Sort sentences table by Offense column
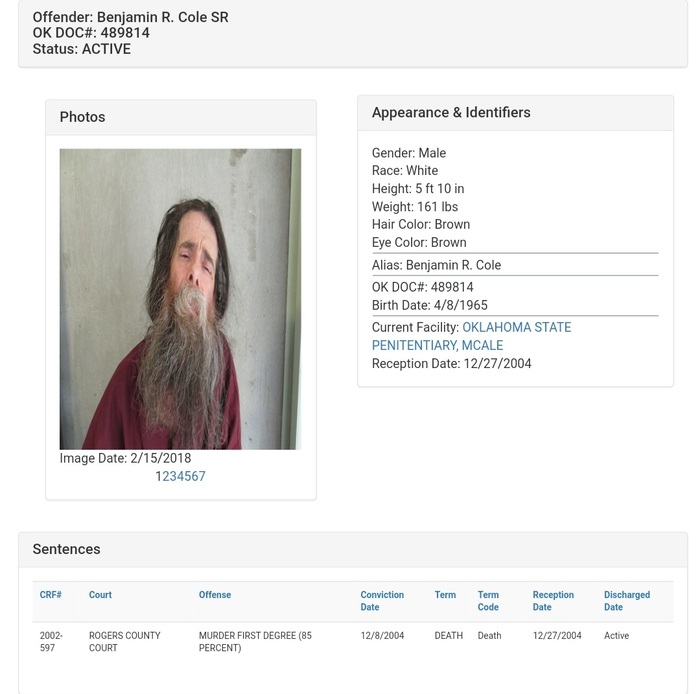Viewport: 700px width, 694px height. [x=215, y=594]
